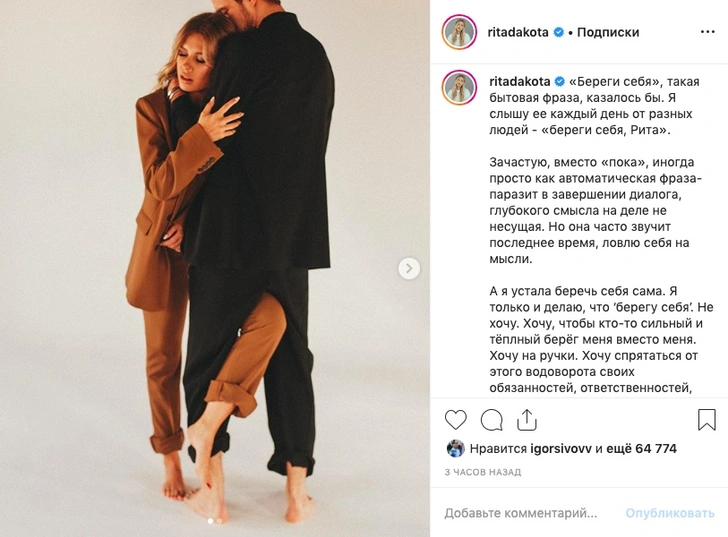The image size is (728, 537).
Task: Open the three-dot more options menu
Action: tap(708, 32)
